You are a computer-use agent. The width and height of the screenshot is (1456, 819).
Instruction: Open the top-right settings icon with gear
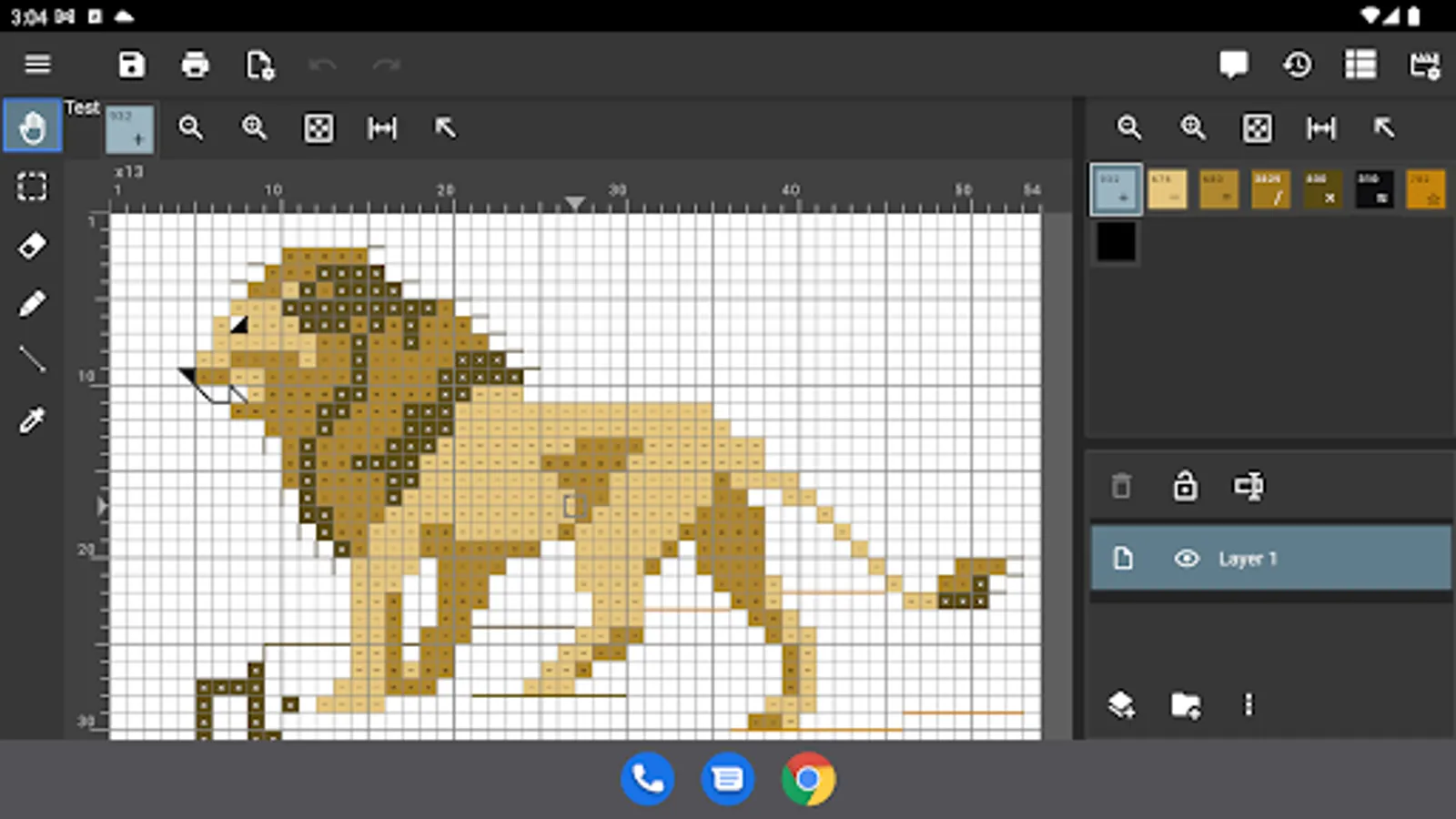(x=1424, y=65)
